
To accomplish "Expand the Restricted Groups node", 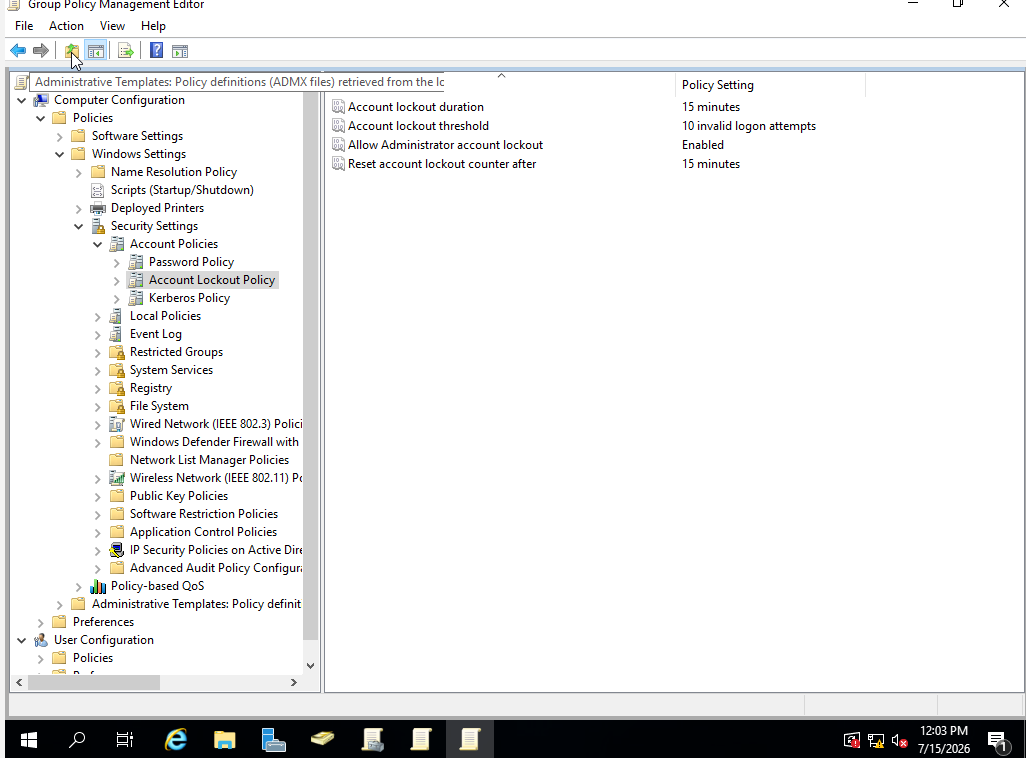I will pyautogui.click(x=97, y=353).
